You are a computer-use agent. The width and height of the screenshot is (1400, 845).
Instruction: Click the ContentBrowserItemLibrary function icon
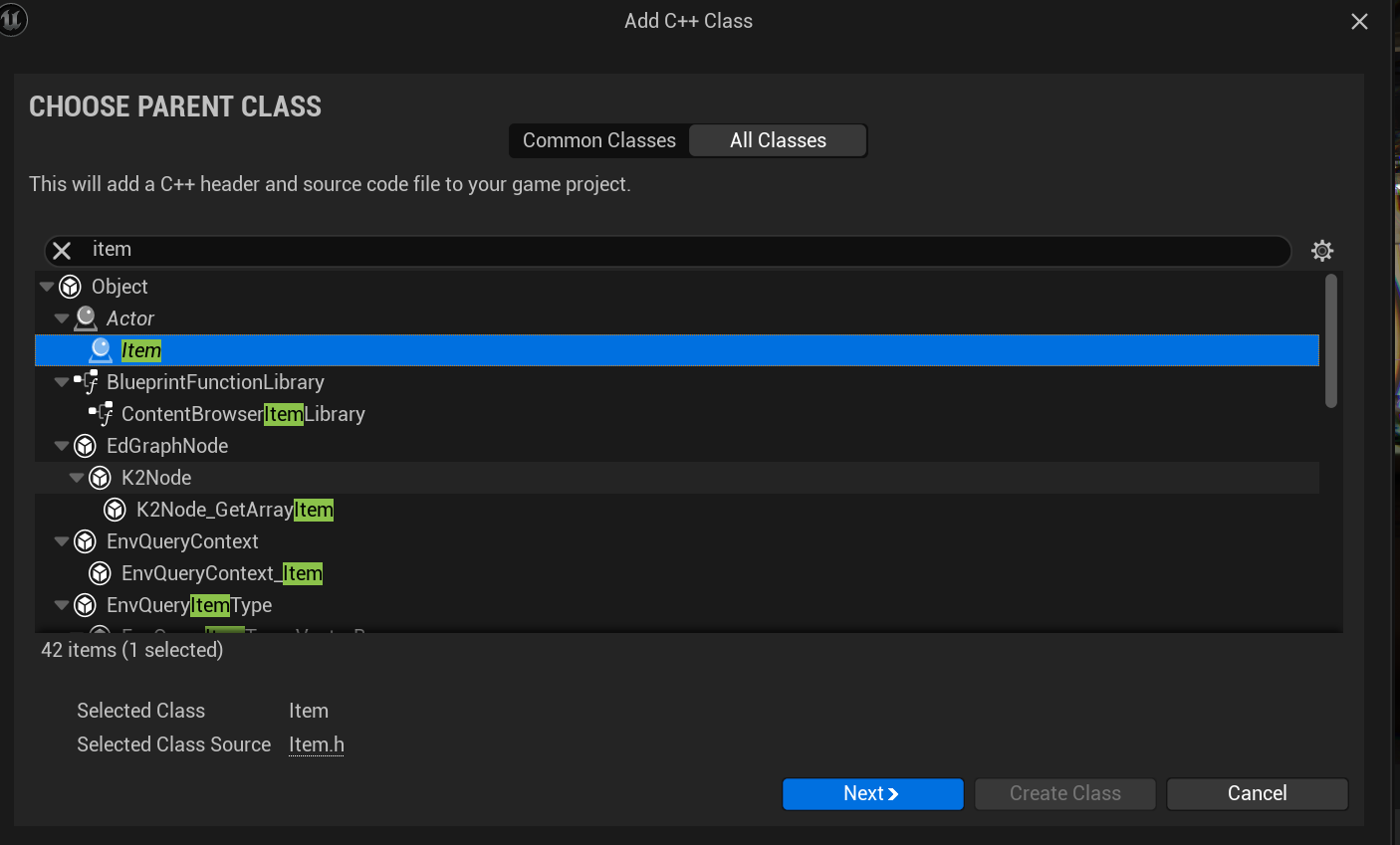point(101,414)
